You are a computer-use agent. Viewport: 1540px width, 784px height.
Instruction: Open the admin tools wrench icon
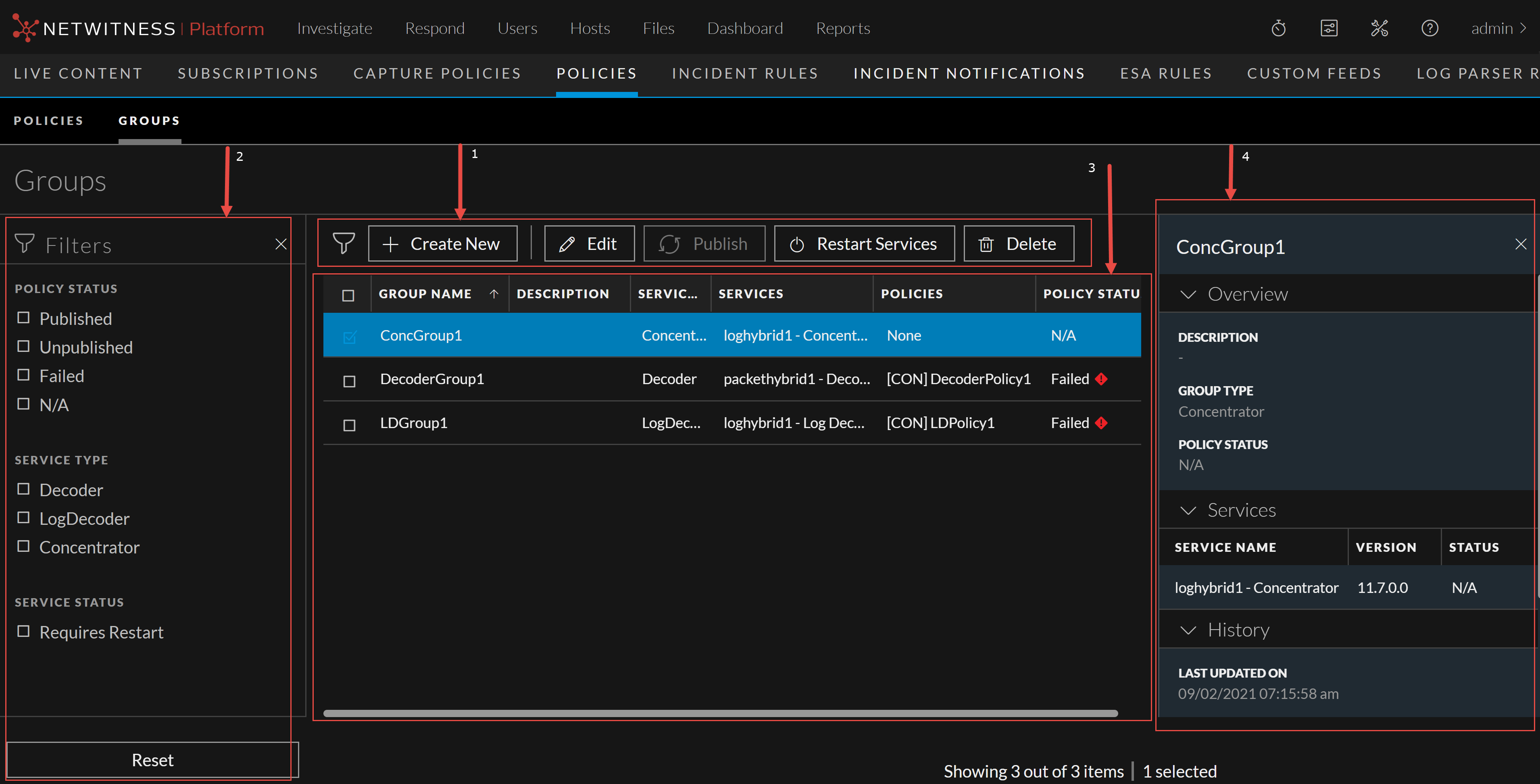pyautogui.click(x=1379, y=28)
